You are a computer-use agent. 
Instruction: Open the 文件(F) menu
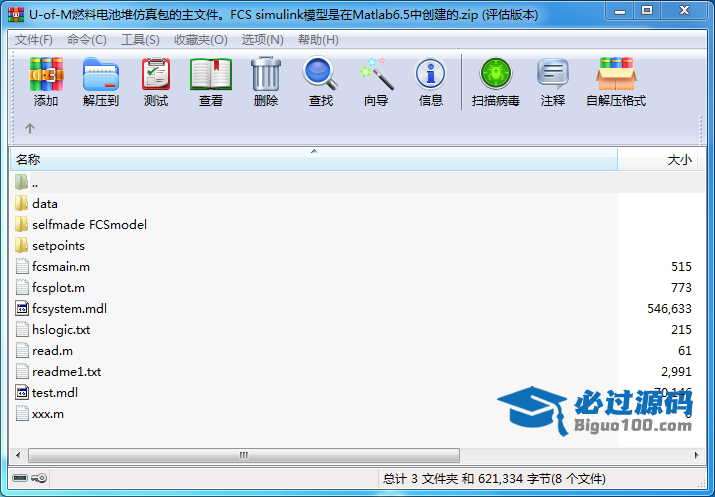(x=33, y=40)
